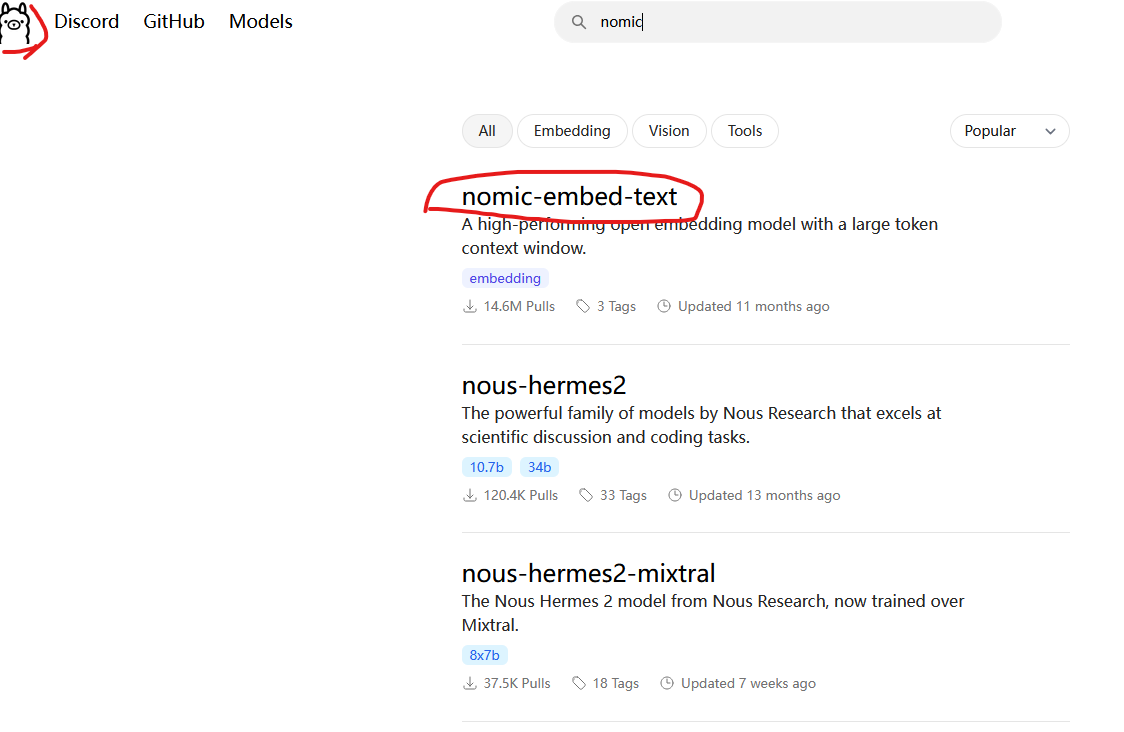Click the Ollama llama logo
Screen dimensions: 1124x732
click(x=20, y=23)
